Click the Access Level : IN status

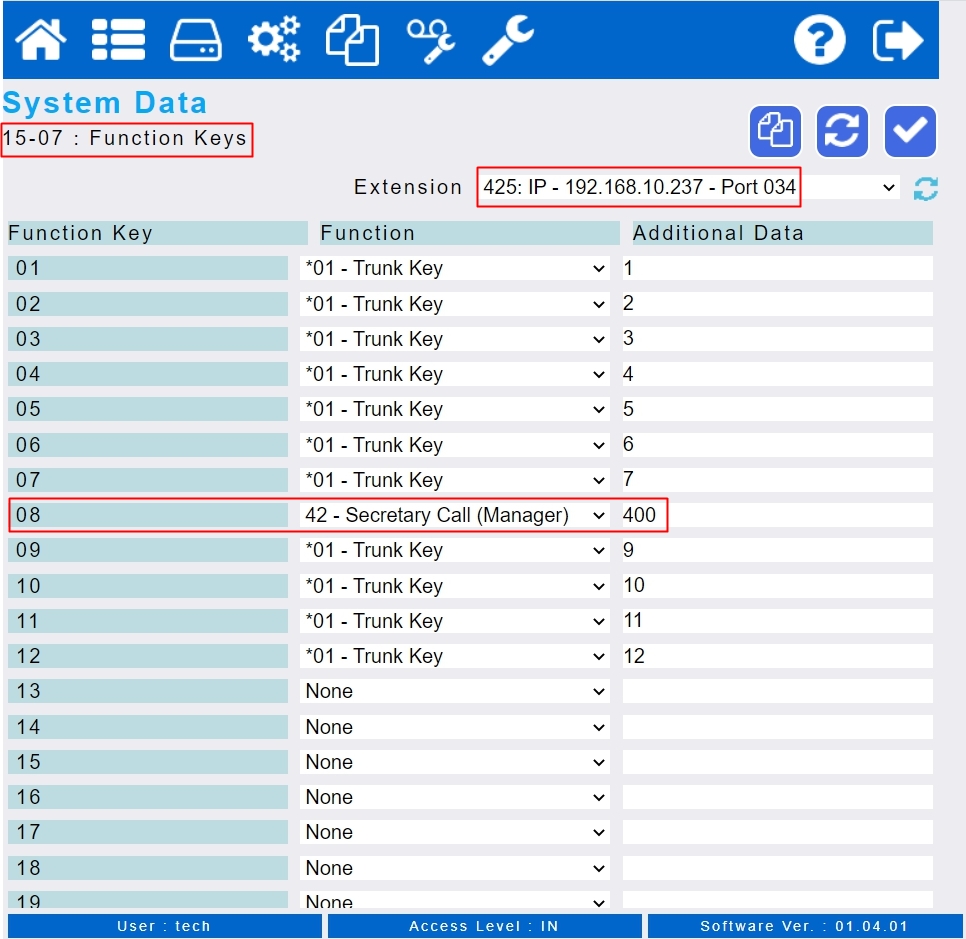pos(484,926)
